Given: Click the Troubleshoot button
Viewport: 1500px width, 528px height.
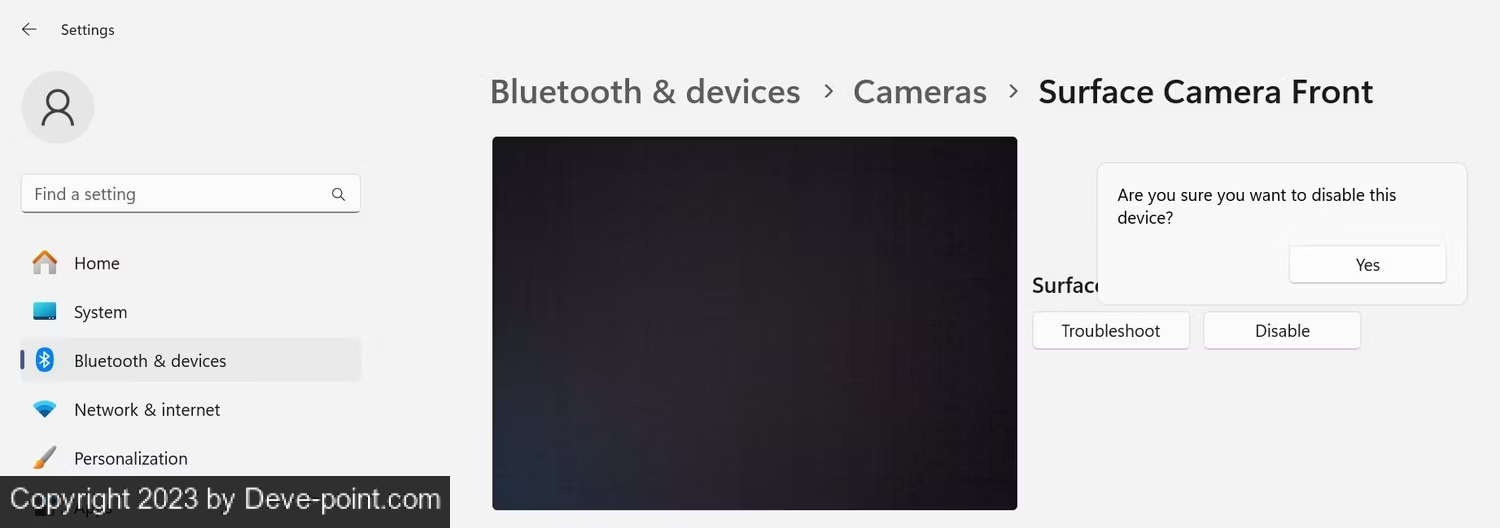Looking at the screenshot, I should coord(1111,331).
